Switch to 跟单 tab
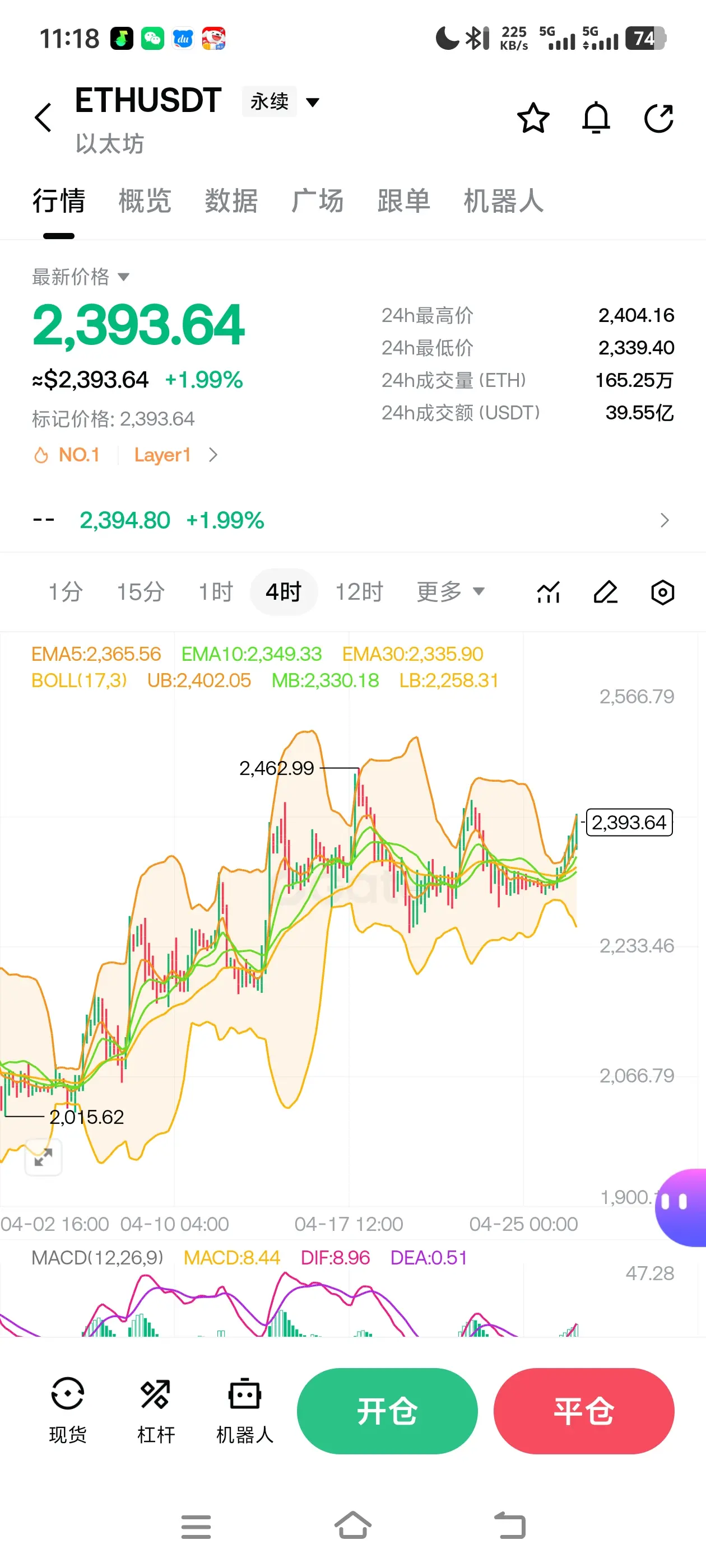This screenshot has height=1568, width=706. [404, 202]
